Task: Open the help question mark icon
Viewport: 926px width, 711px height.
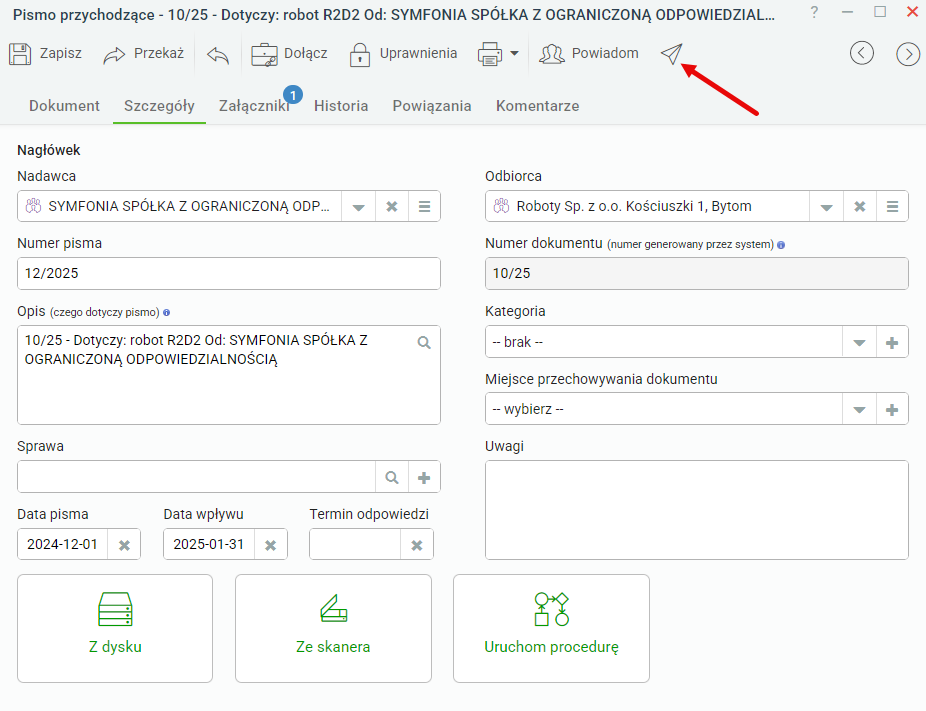Action: tap(814, 12)
